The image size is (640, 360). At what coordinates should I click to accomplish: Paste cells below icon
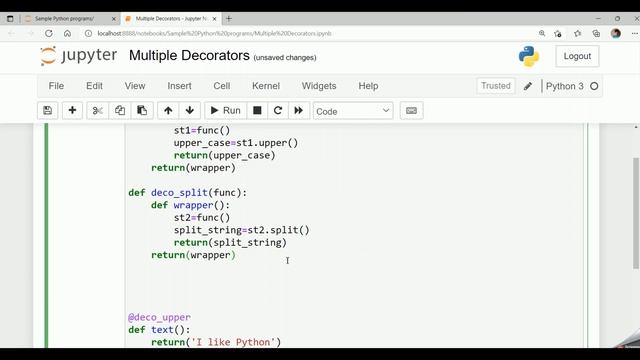coord(142,111)
